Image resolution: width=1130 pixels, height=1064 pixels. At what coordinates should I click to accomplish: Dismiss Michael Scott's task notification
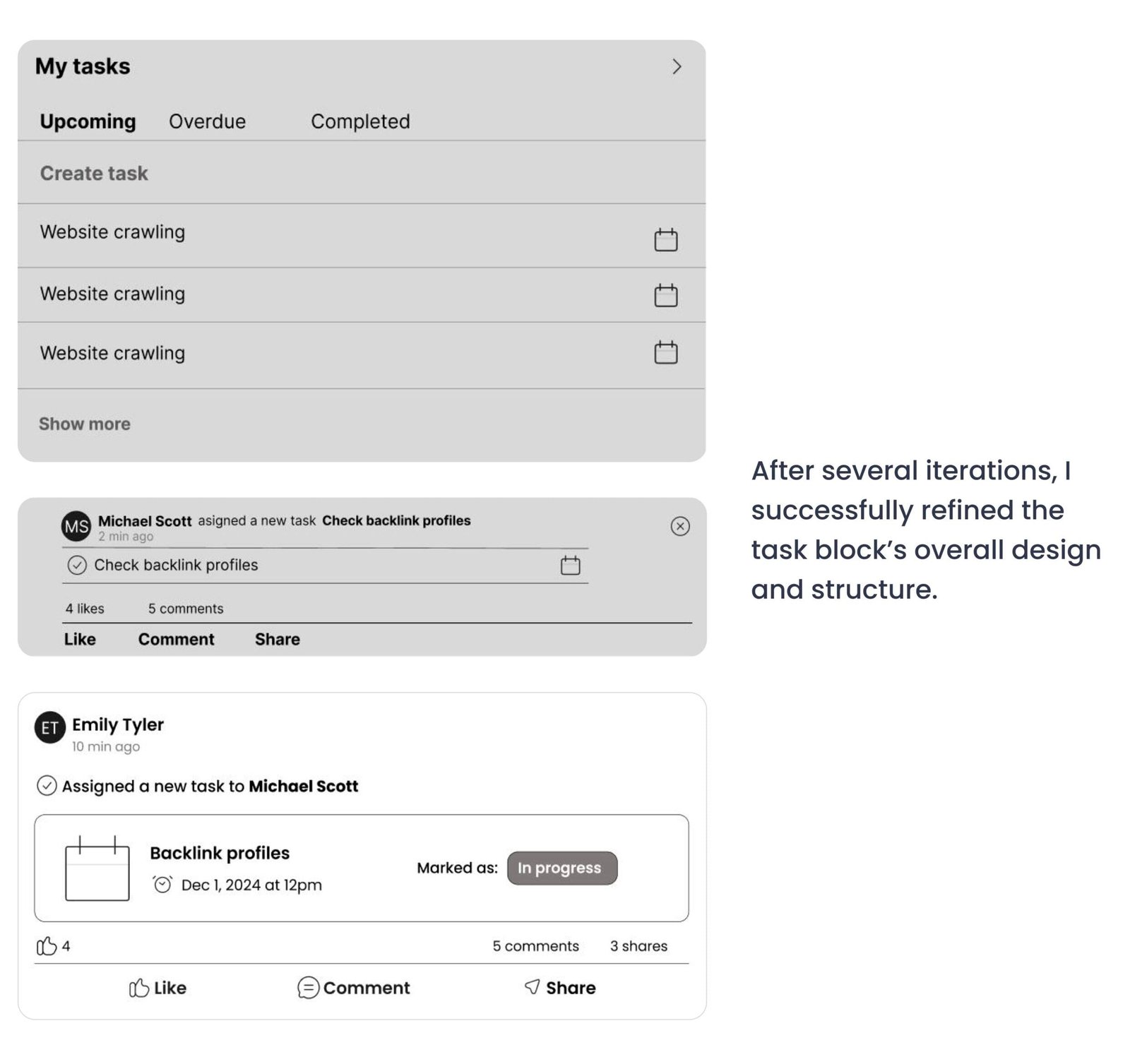680,526
